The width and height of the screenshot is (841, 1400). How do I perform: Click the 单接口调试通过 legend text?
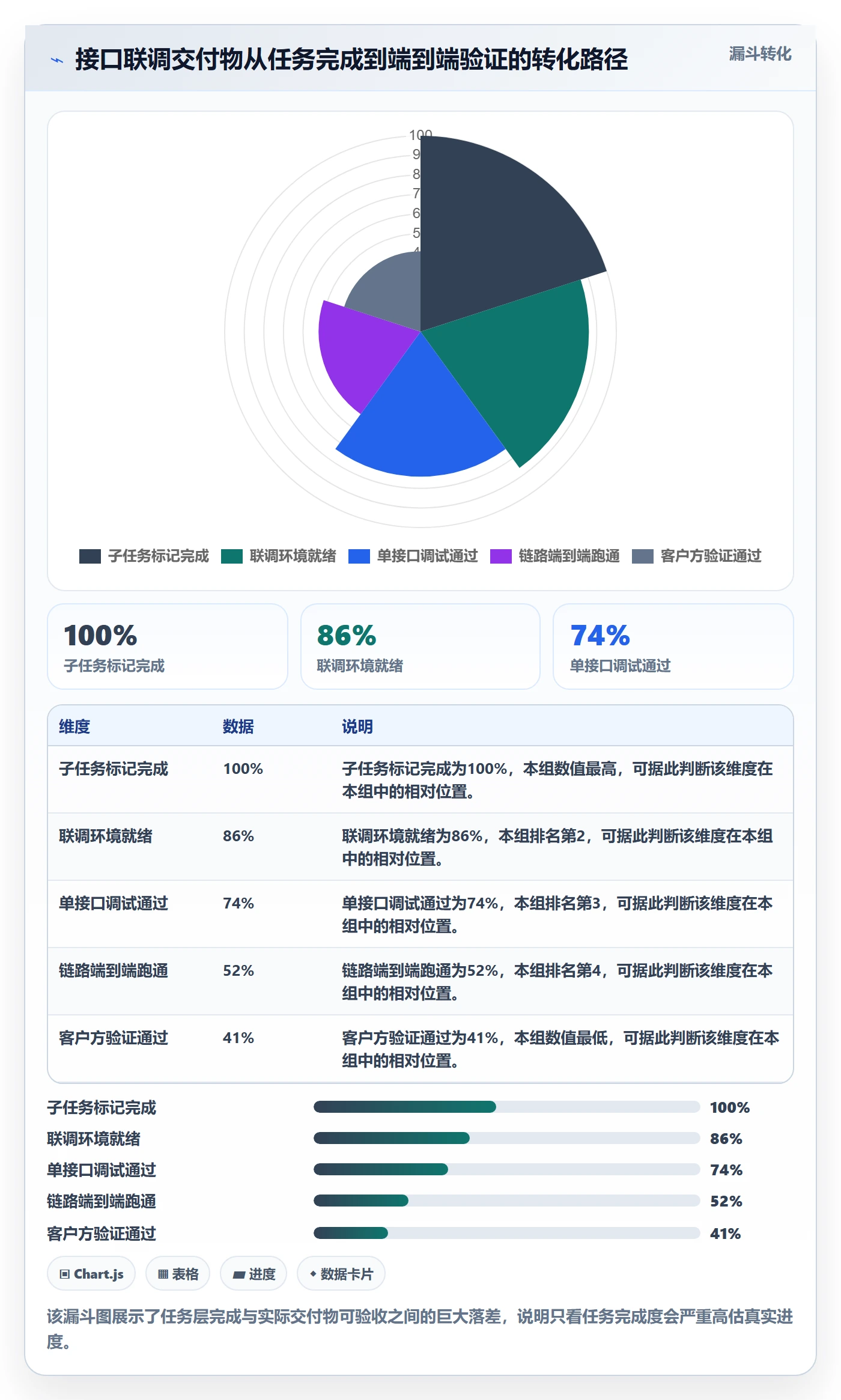[428, 556]
